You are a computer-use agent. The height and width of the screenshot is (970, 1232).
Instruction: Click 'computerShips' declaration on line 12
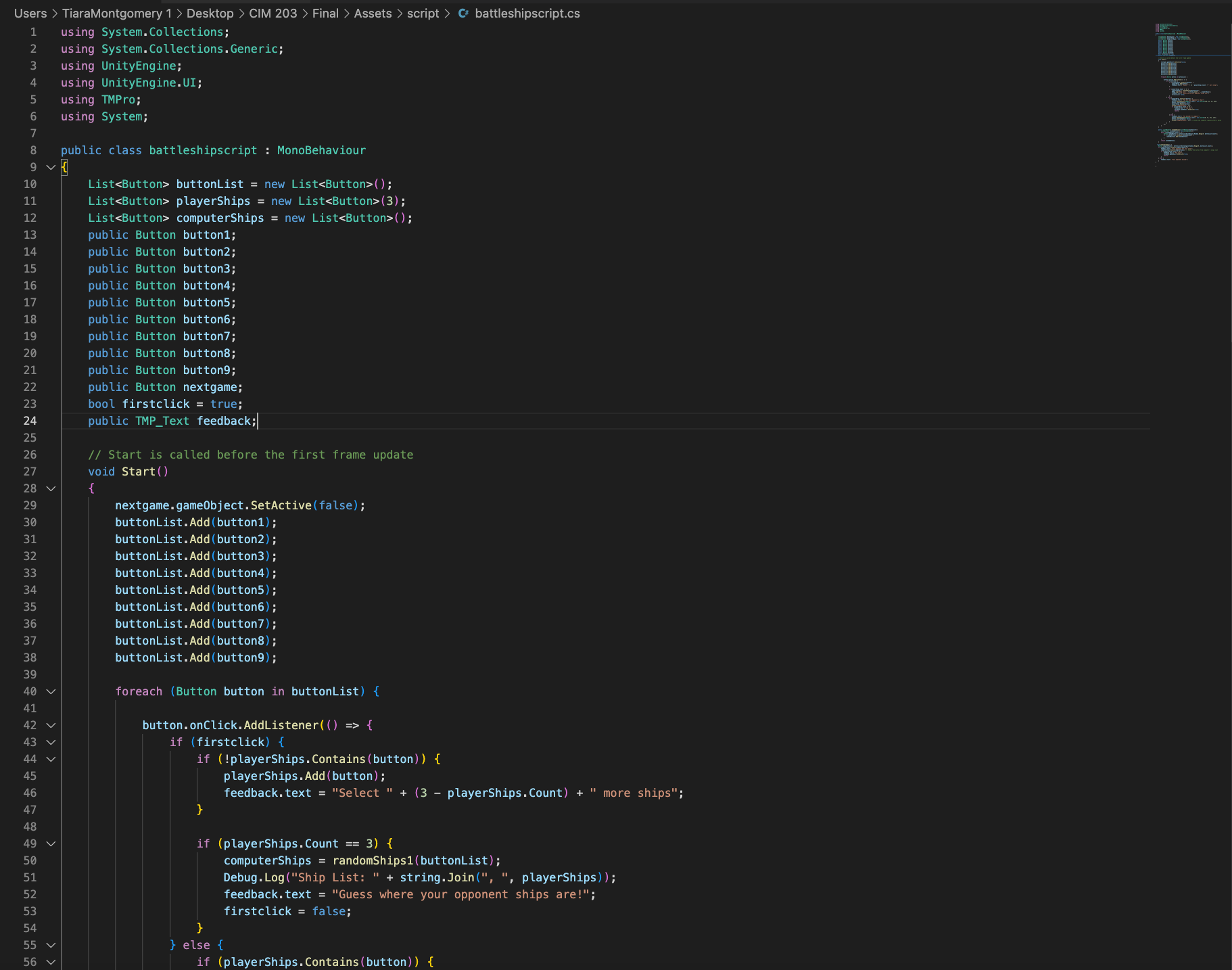[220, 218]
